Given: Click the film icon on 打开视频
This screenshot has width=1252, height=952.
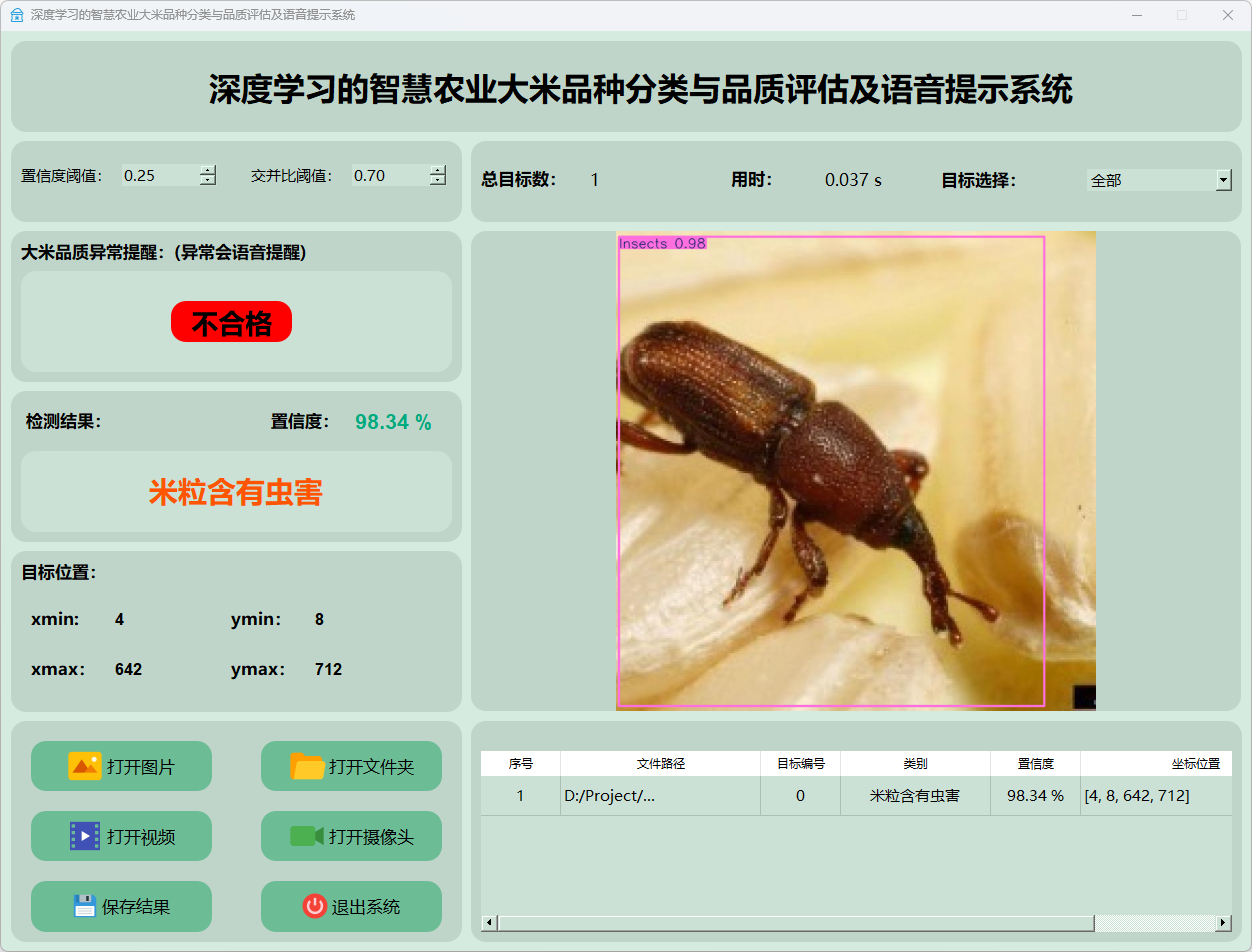Looking at the screenshot, I should tap(85, 836).
